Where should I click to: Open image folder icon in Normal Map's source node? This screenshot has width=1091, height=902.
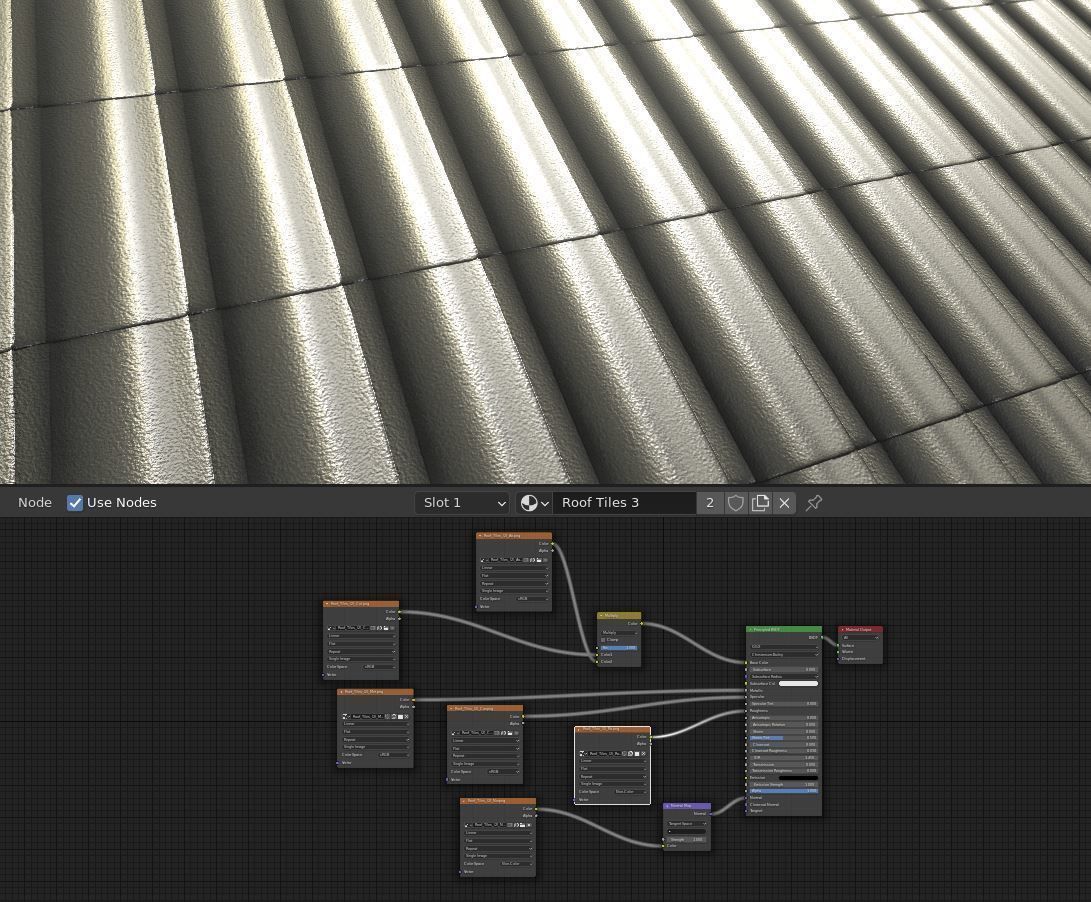(x=522, y=825)
